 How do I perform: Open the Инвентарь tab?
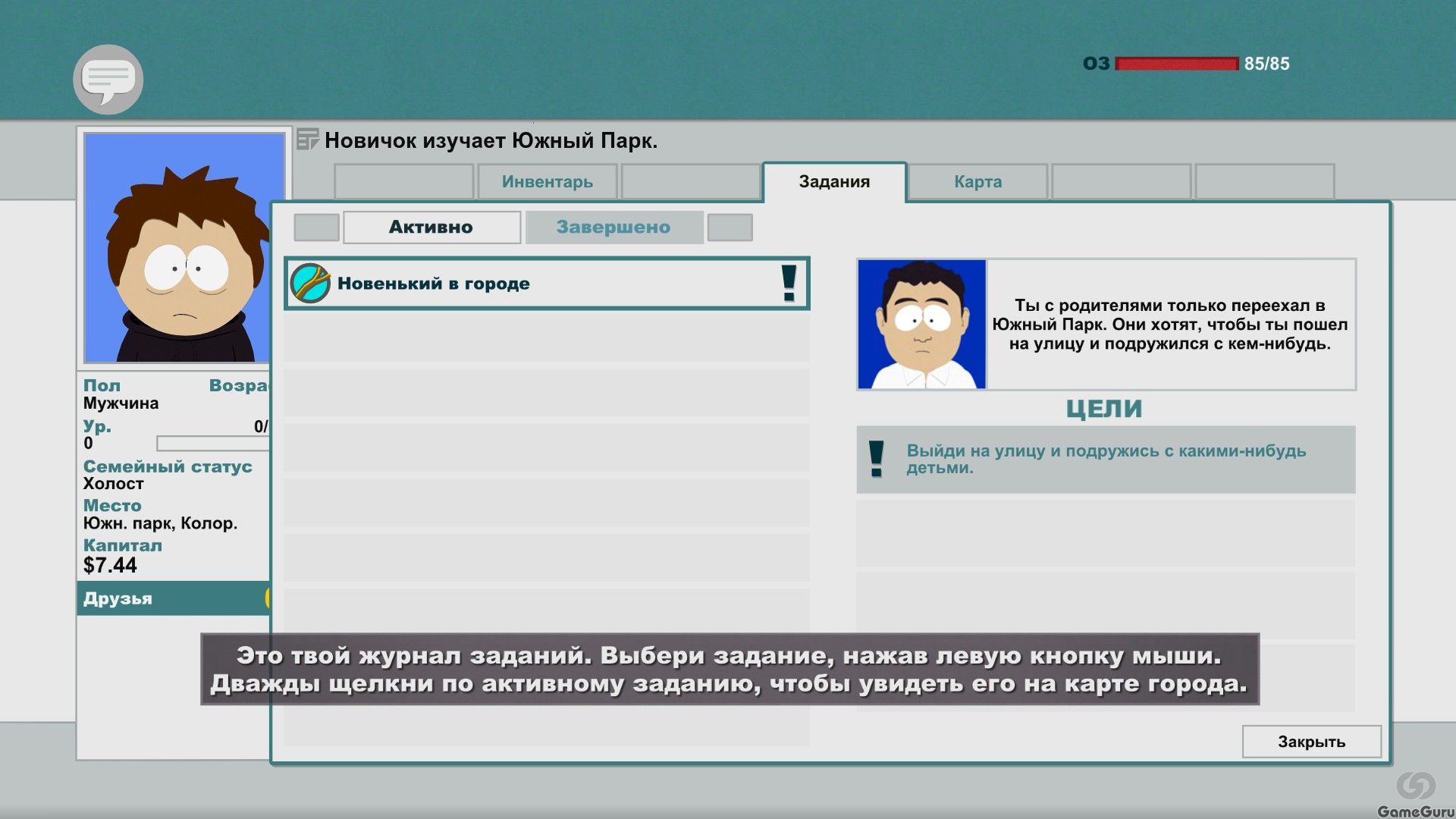coord(547,182)
